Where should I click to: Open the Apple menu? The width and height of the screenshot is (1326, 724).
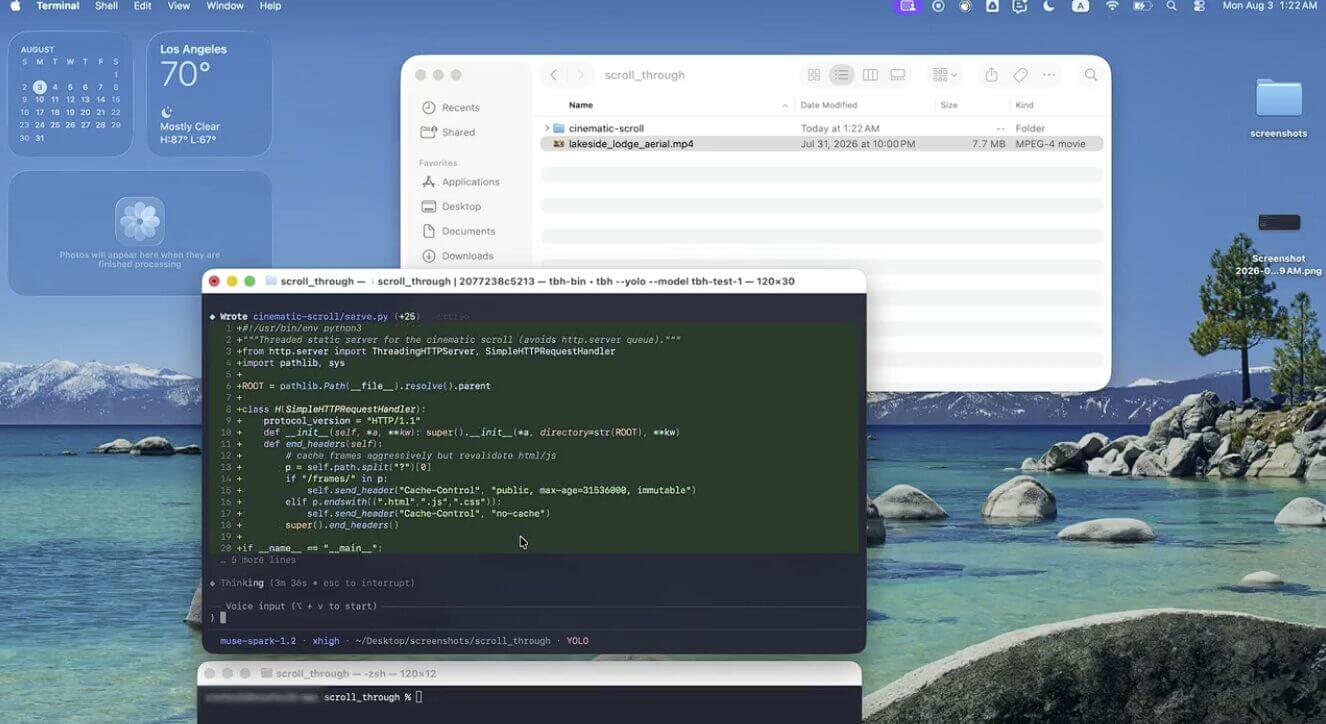(15, 6)
